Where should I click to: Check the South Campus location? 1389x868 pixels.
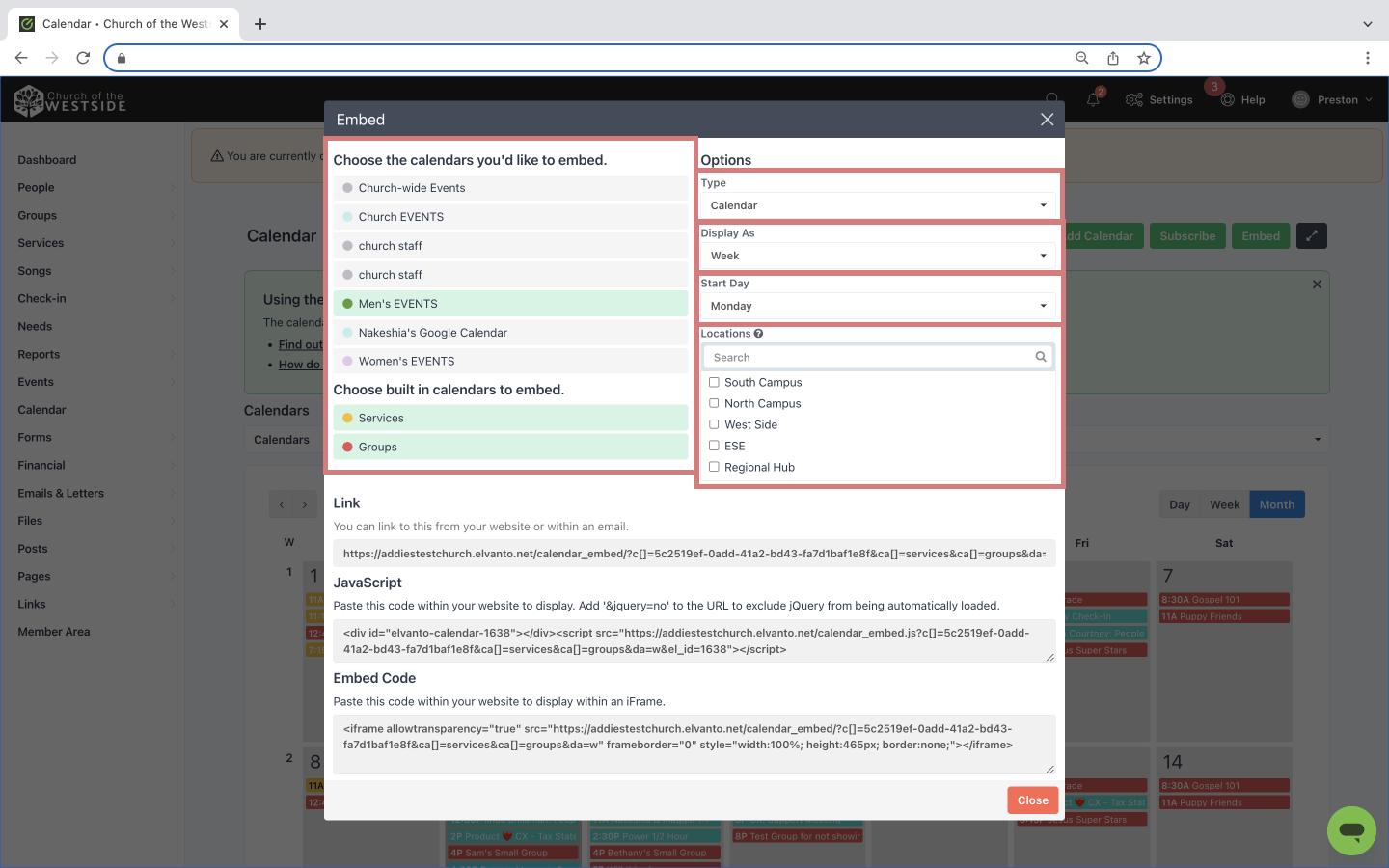714,382
